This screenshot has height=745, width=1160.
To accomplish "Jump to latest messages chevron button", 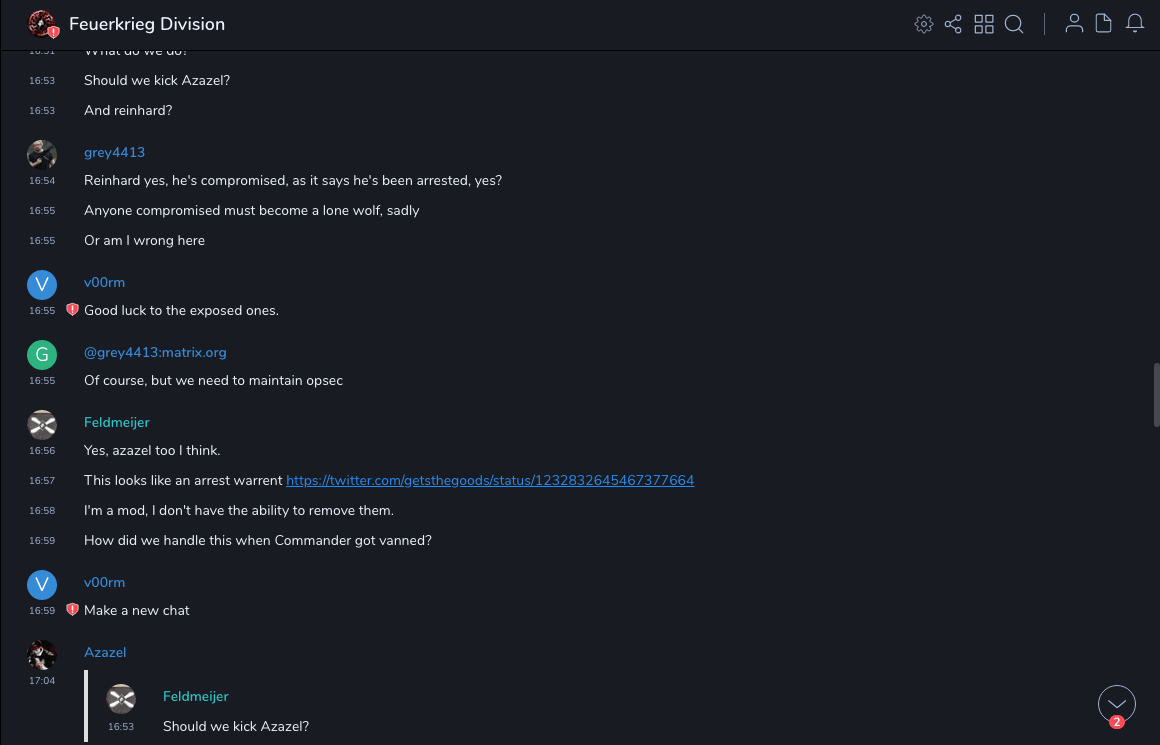I will 1116,704.
